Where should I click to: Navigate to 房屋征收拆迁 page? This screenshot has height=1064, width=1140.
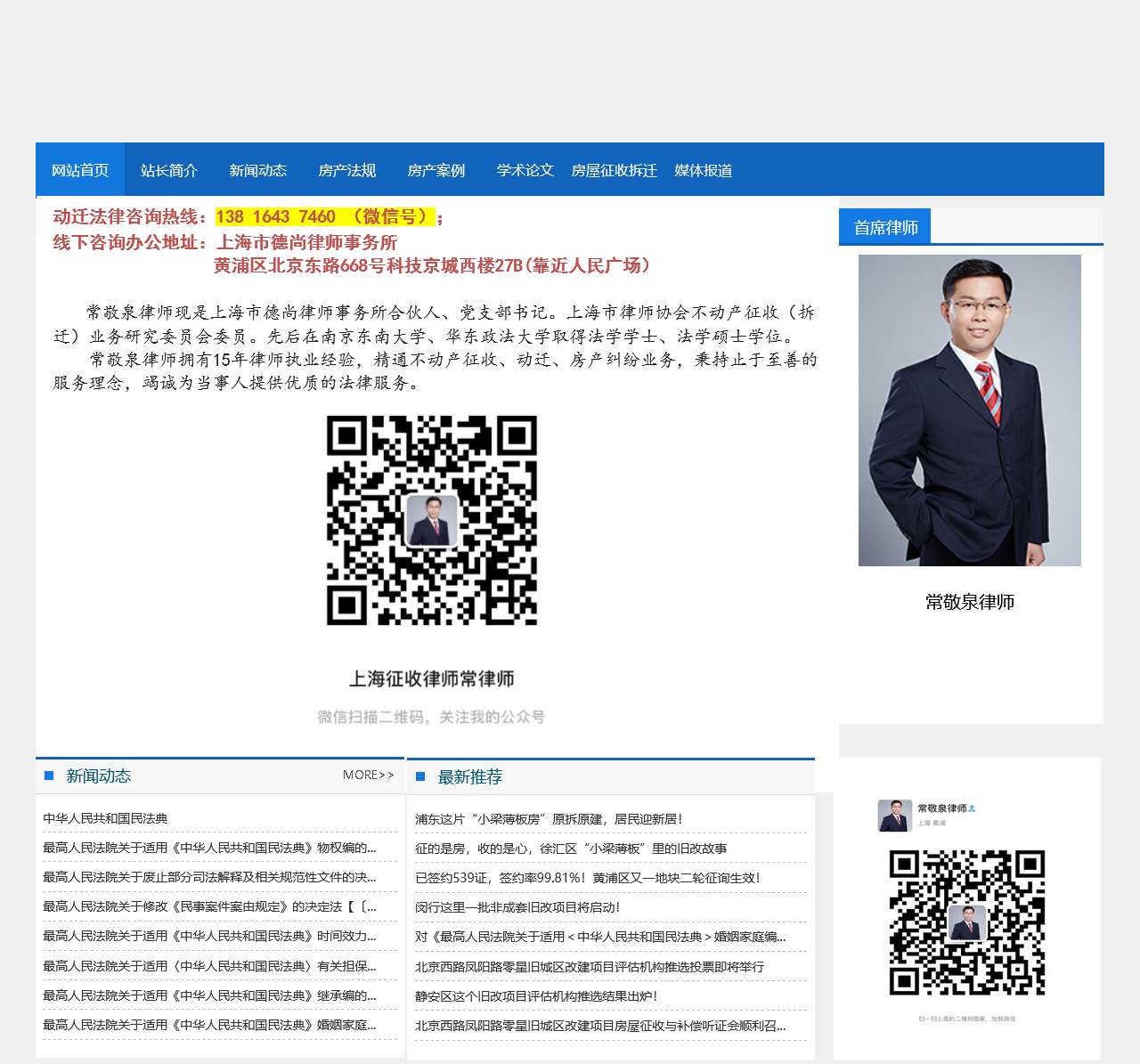tap(615, 170)
